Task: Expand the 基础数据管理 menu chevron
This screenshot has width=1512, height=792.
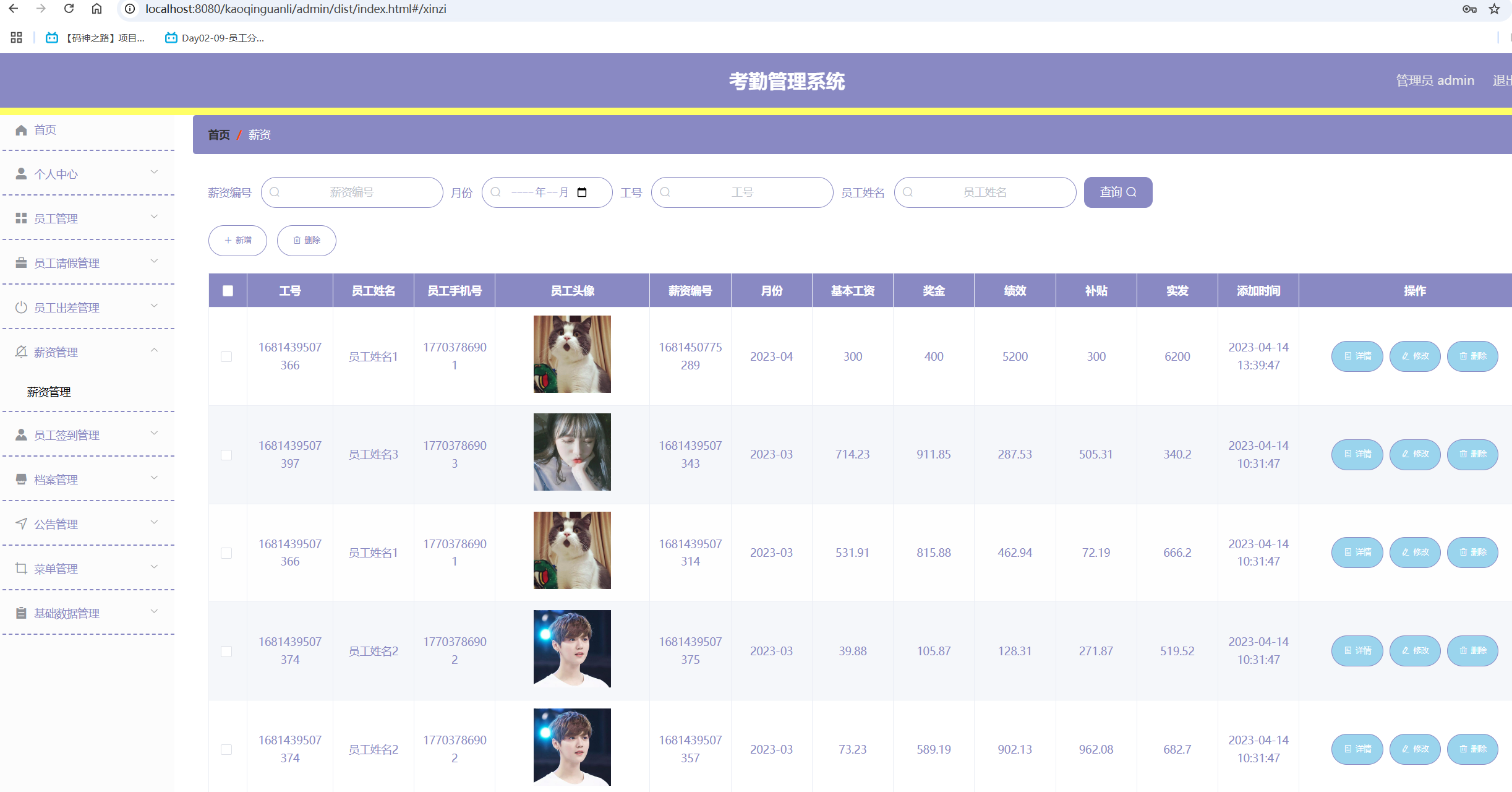Action: pos(154,612)
